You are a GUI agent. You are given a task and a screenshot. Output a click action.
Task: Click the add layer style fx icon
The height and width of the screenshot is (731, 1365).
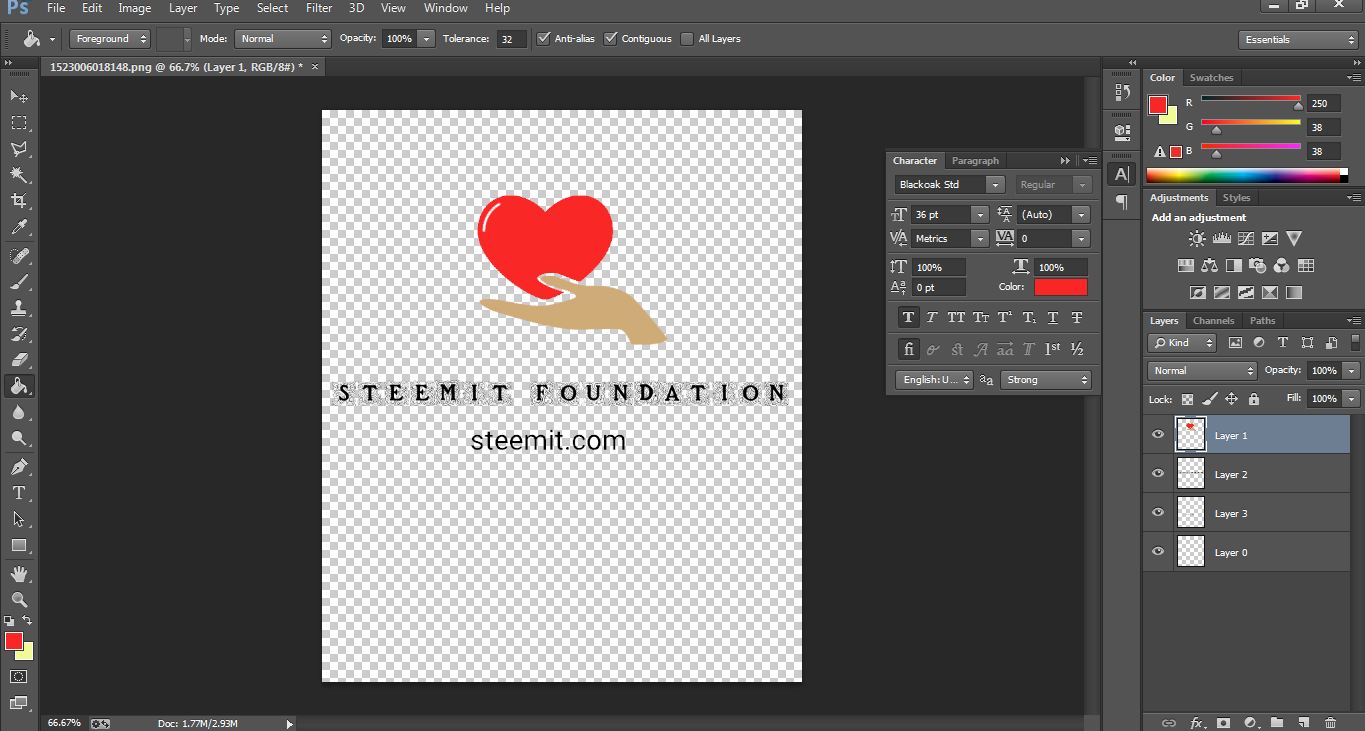click(1196, 722)
